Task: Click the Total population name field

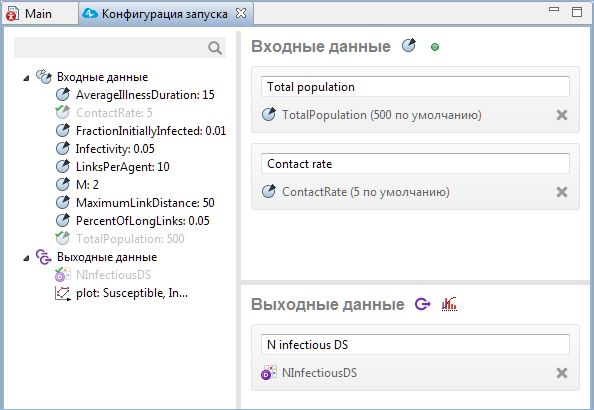Action: 415,87
